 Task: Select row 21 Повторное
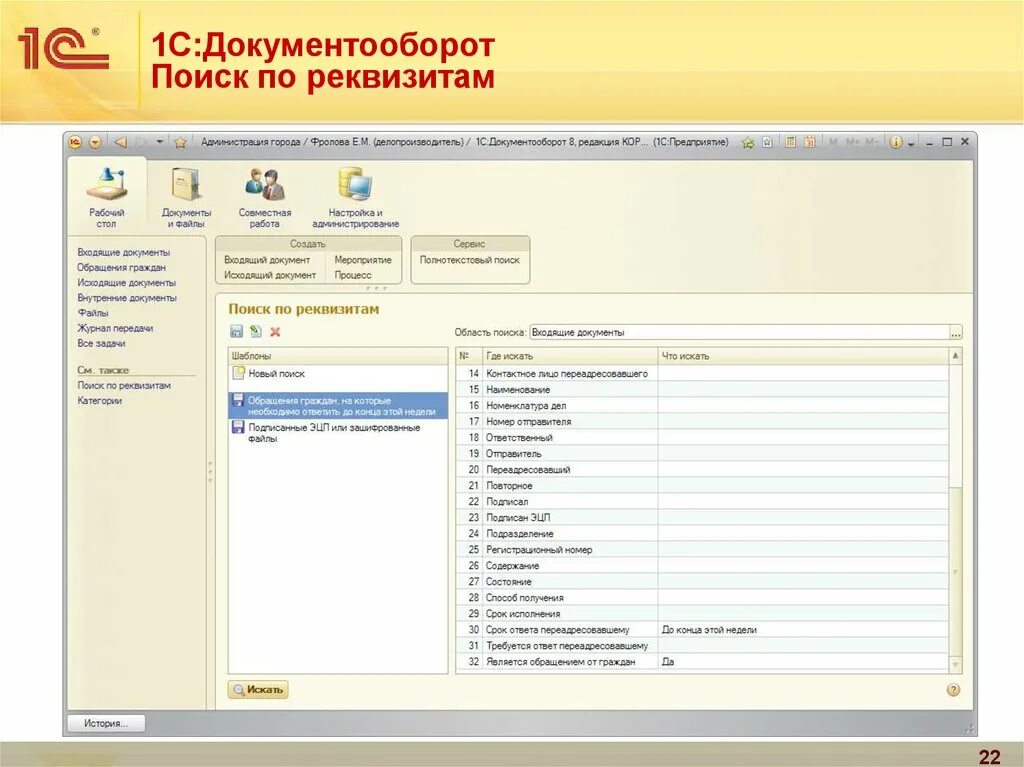[x=703, y=485]
